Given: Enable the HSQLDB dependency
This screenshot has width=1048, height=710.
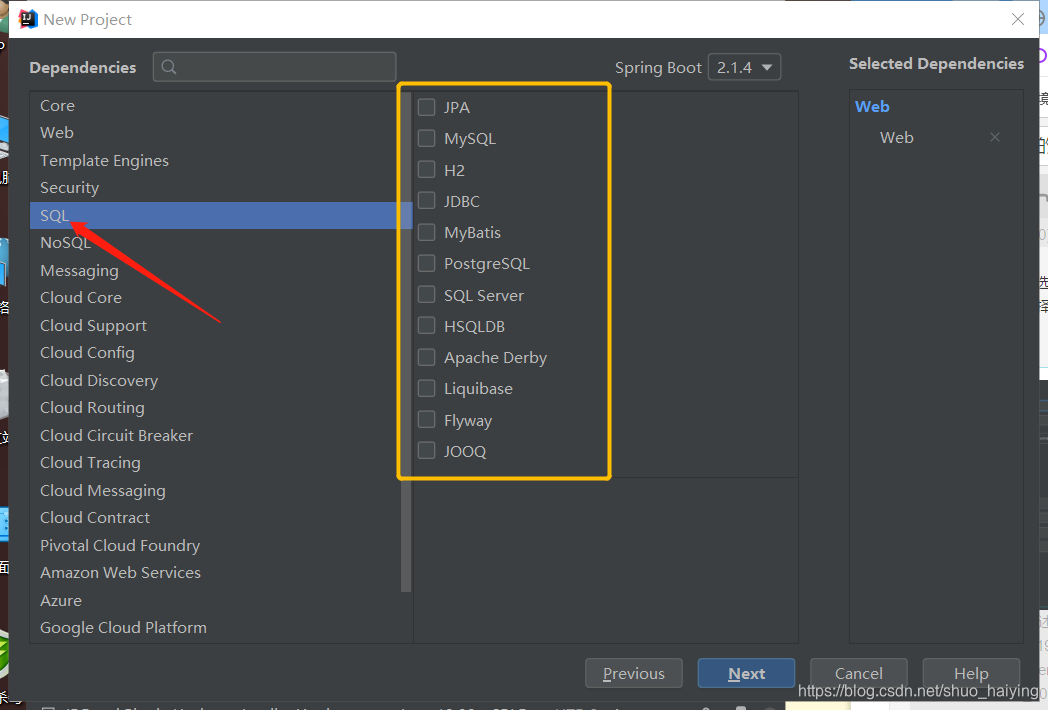Looking at the screenshot, I should pyautogui.click(x=426, y=326).
